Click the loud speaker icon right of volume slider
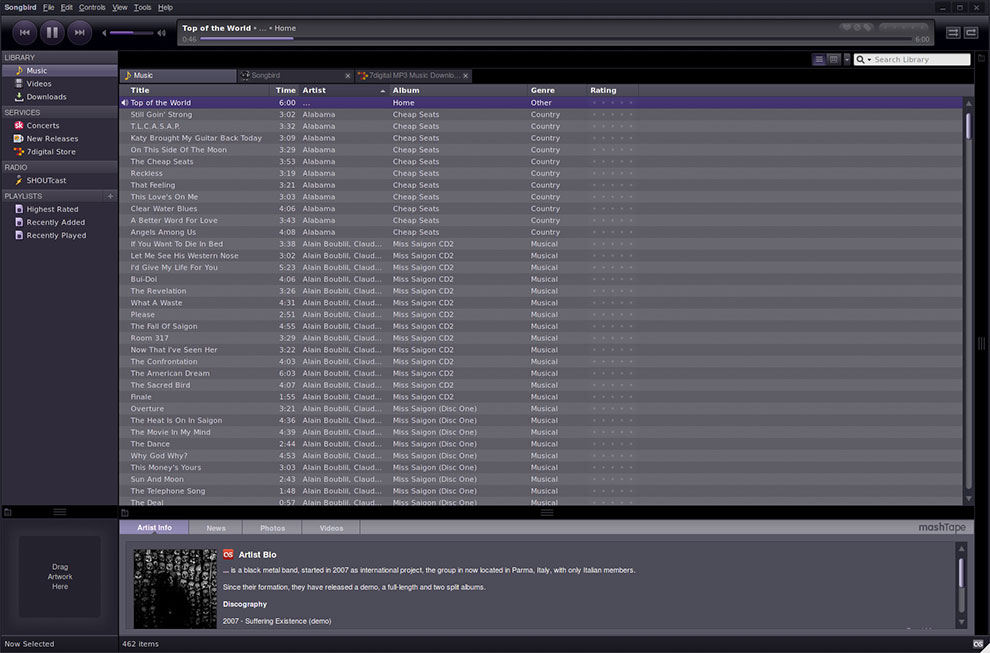Image resolution: width=990 pixels, height=653 pixels. (162, 33)
